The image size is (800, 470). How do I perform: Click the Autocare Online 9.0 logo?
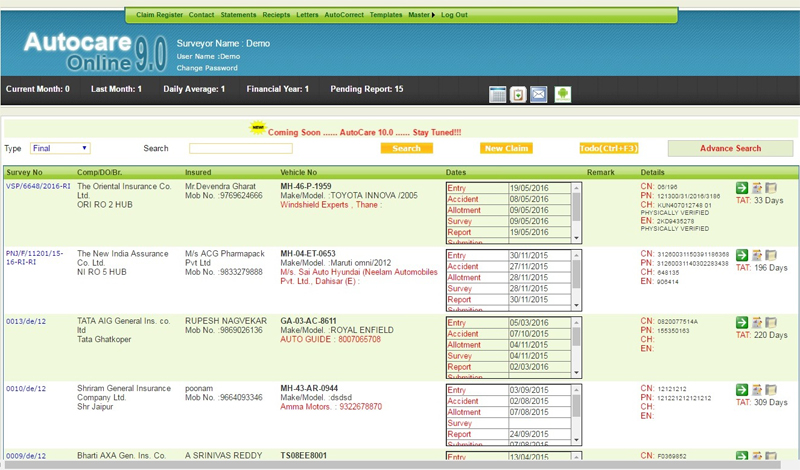point(95,52)
